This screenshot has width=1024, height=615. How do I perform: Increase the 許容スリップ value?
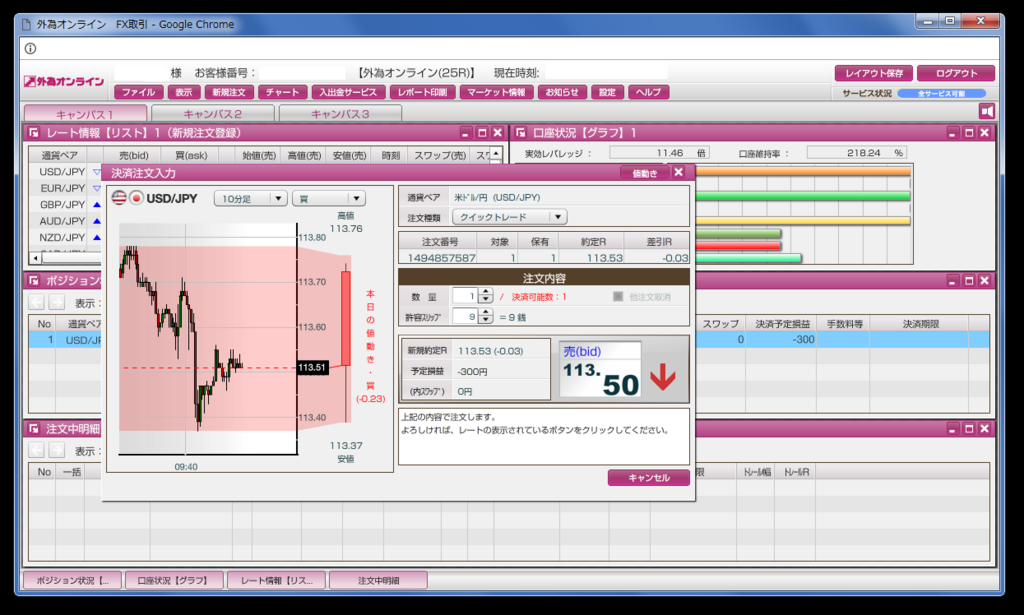[485, 313]
